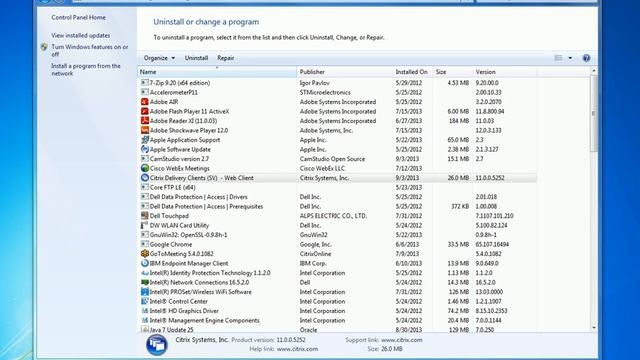Viewport: 640px width, 360px height.
Task: Click the Core FTP LE icon
Action: (x=144, y=187)
